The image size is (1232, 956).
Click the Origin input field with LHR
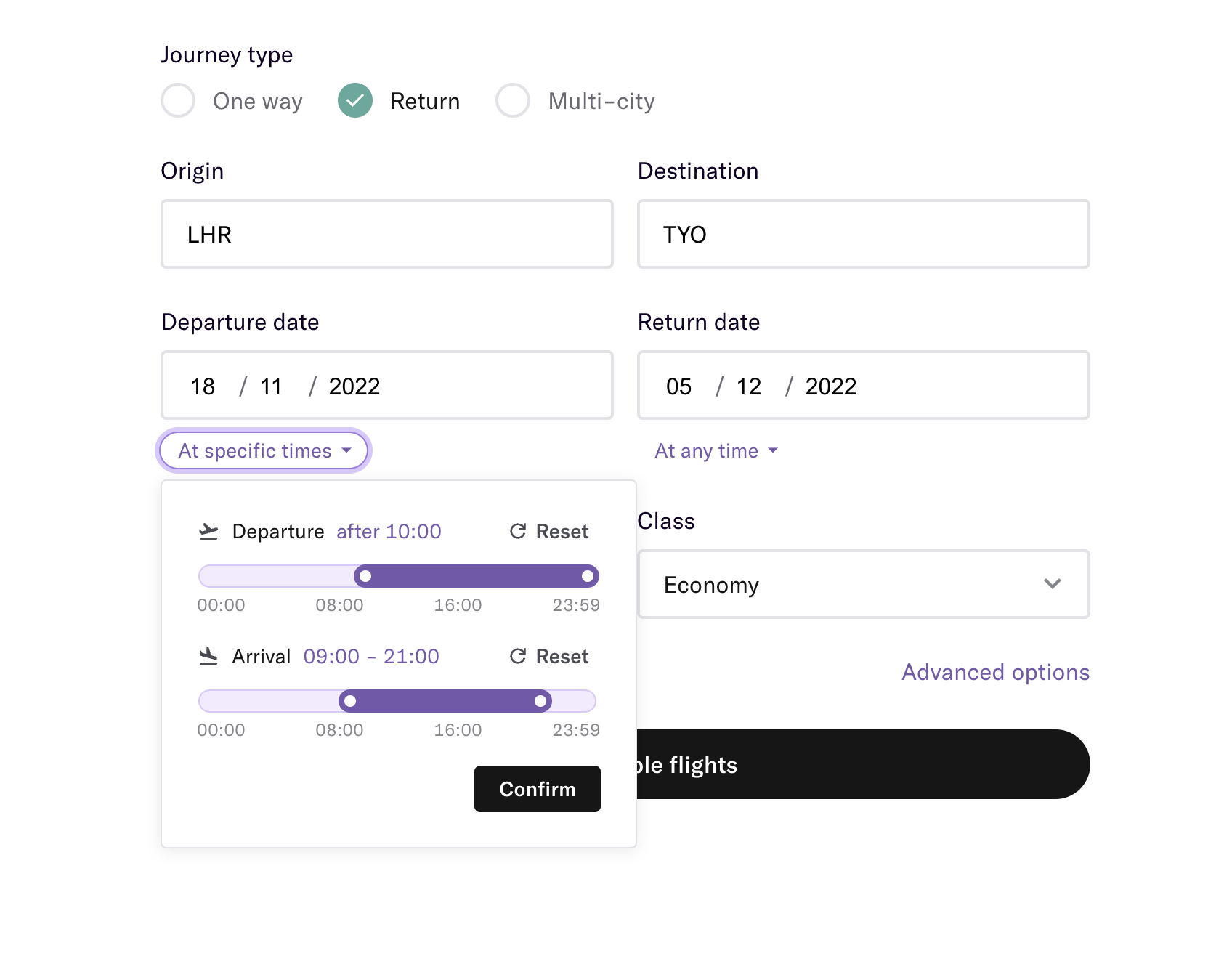coord(387,234)
